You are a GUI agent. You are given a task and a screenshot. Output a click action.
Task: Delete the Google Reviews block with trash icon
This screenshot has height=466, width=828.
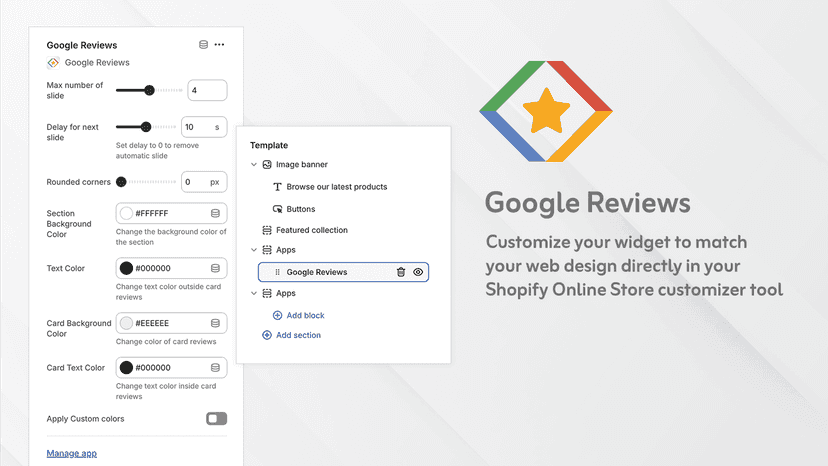pyautogui.click(x=401, y=272)
